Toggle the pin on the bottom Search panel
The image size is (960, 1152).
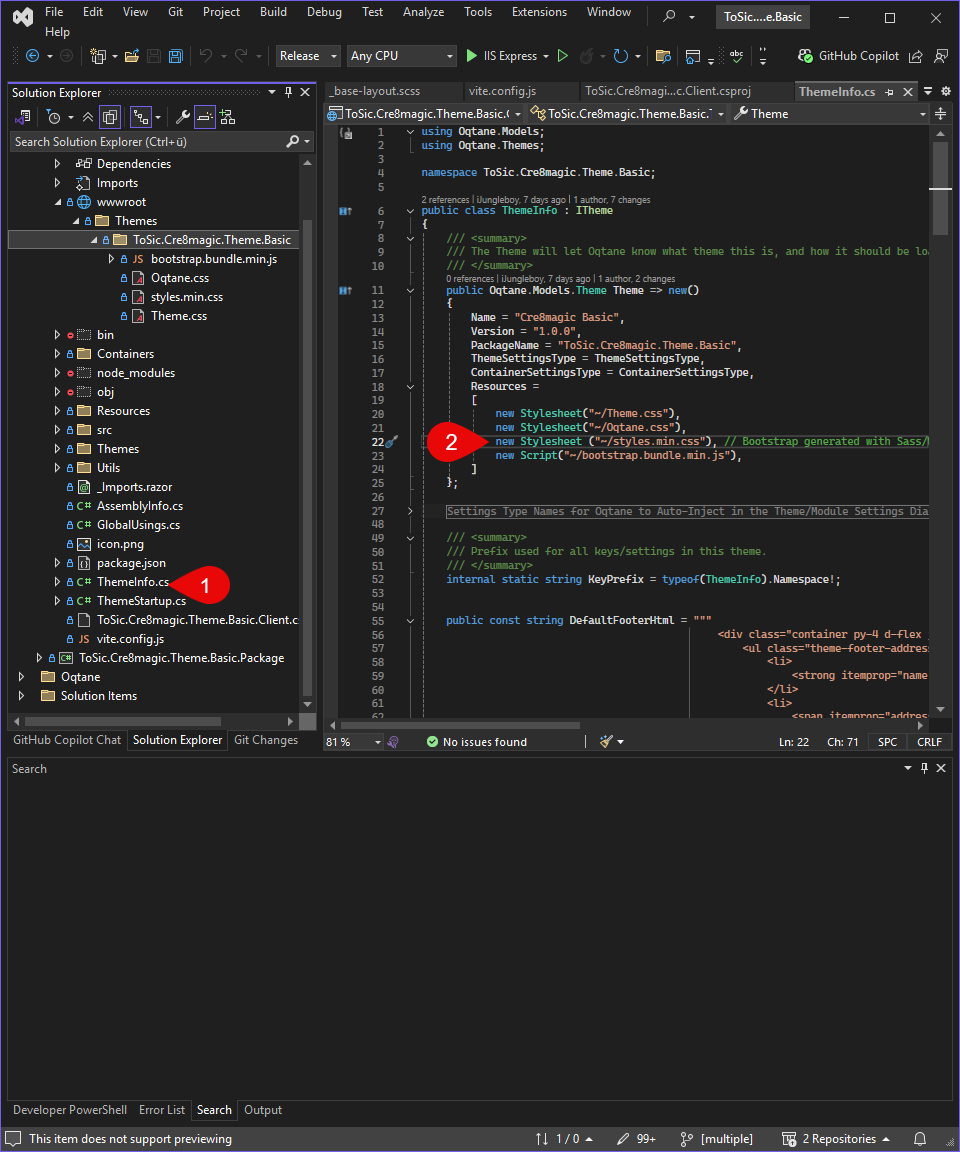924,768
